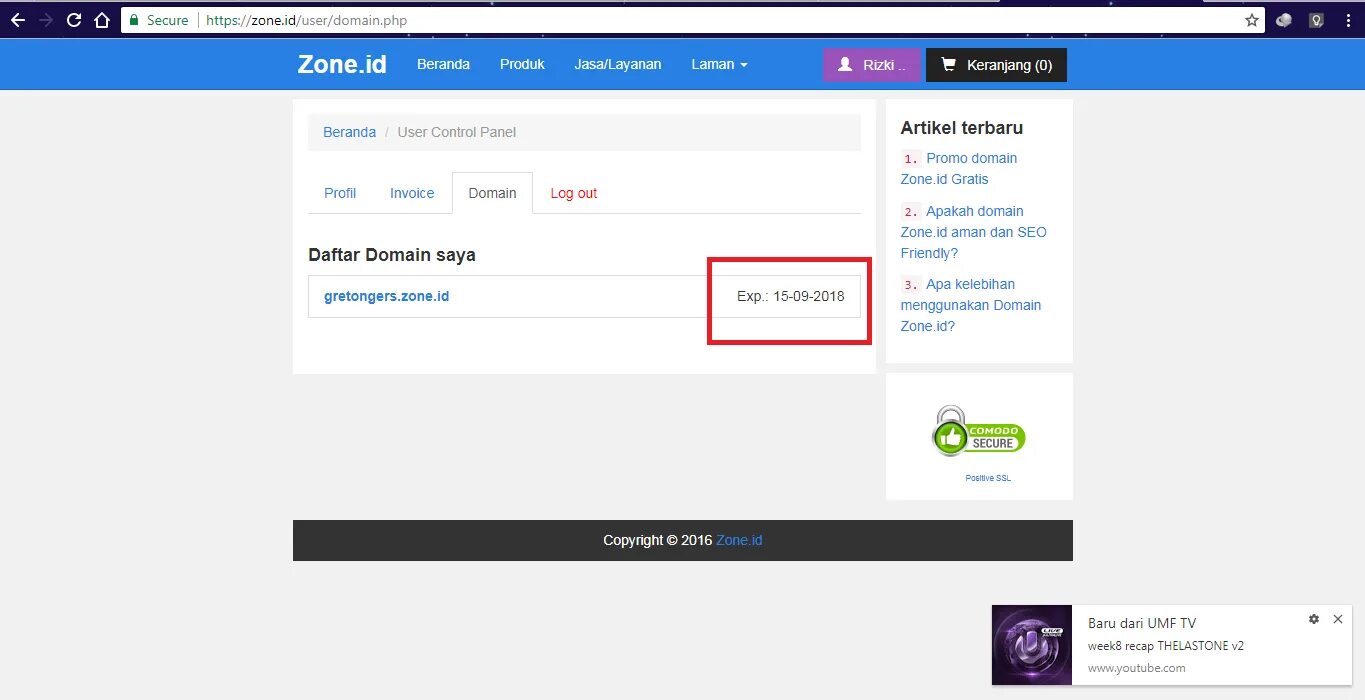Click the green Secure padlock icon
The width and height of the screenshot is (1365, 700).
coord(134,20)
